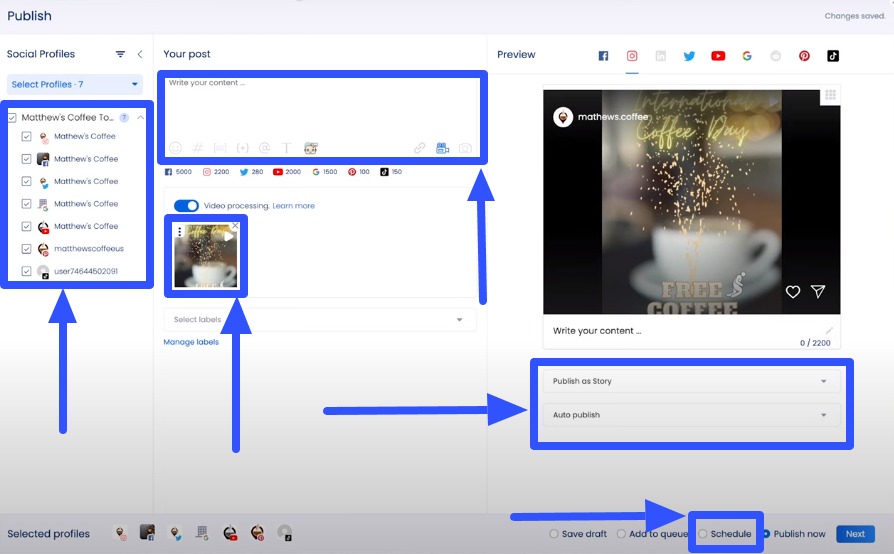Select the Add to queue radio option
The image size is (894, 554).
pos(621,534)
